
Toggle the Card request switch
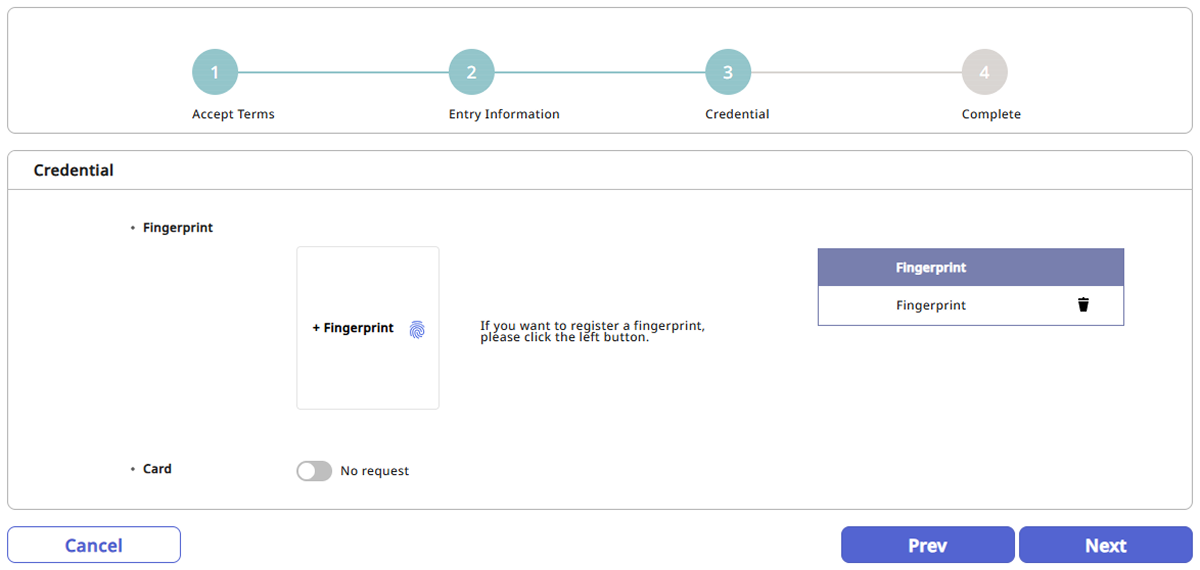[314, 471]
